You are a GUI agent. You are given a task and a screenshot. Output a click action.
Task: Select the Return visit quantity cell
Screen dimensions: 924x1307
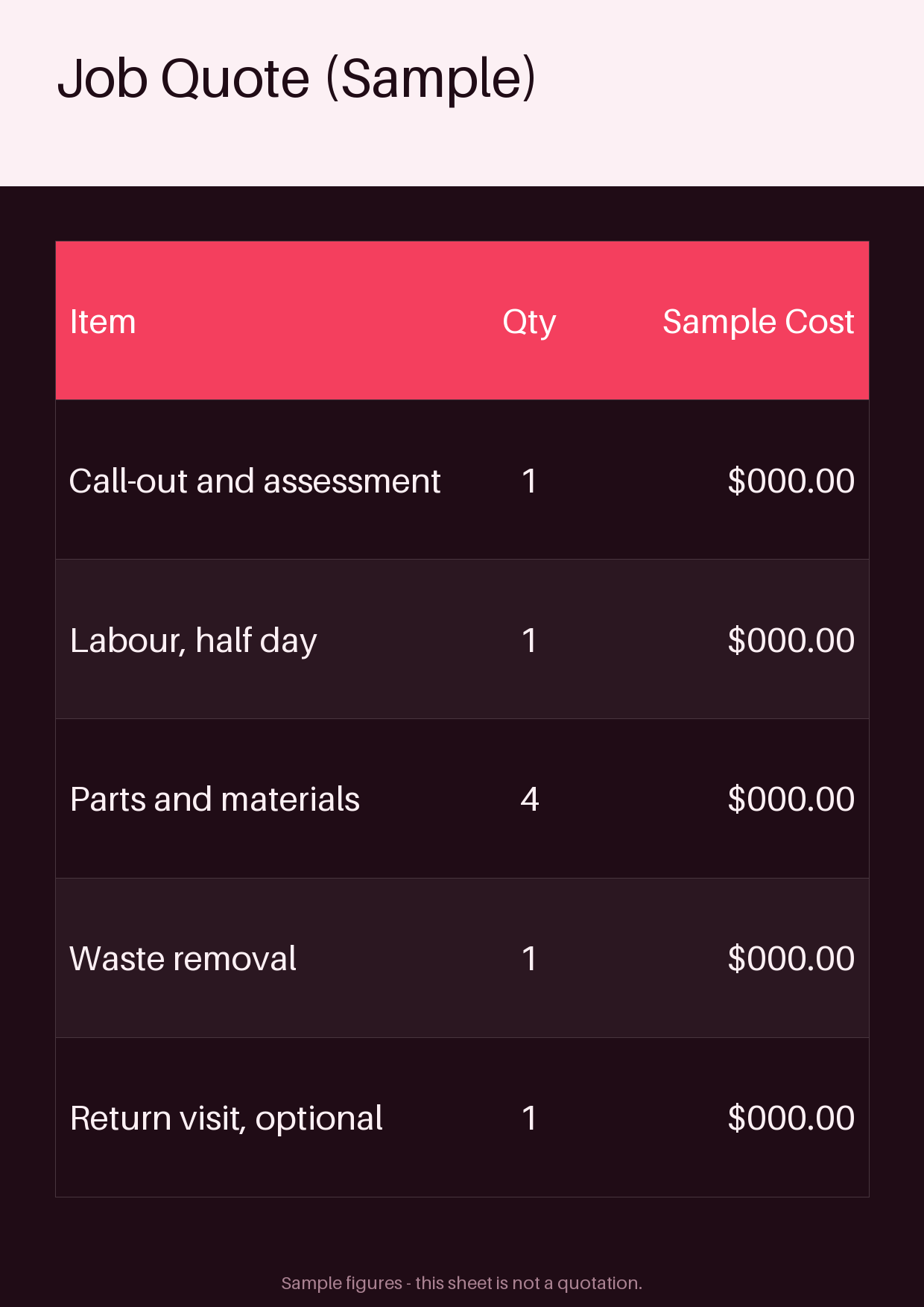(529, 1118)
